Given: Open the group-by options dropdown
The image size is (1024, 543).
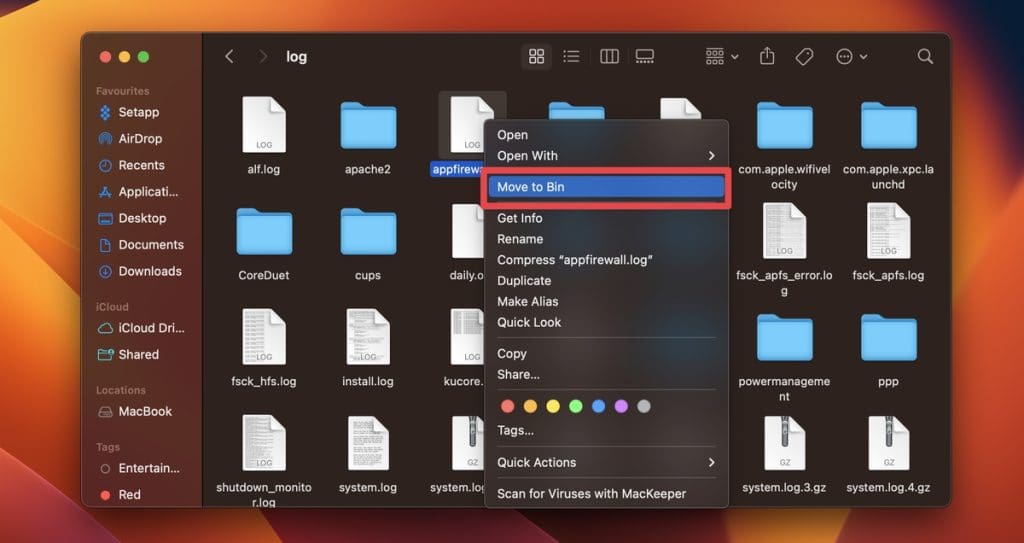Looking at the screenshot, I should click(x=722, y=57).
